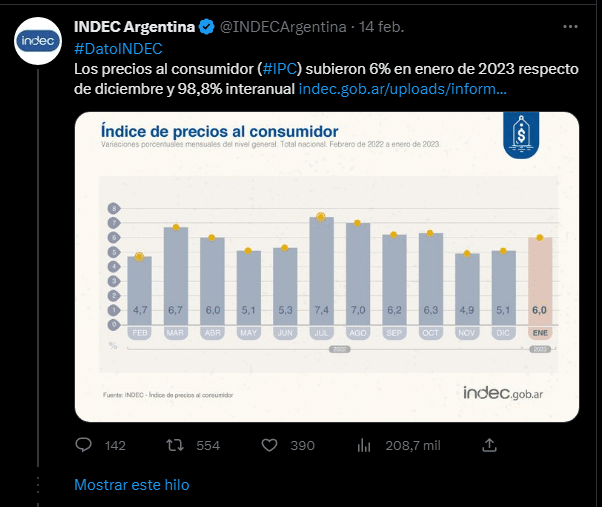
Task: Open the #IPC hashtag link
Action: tap(282, 68)
